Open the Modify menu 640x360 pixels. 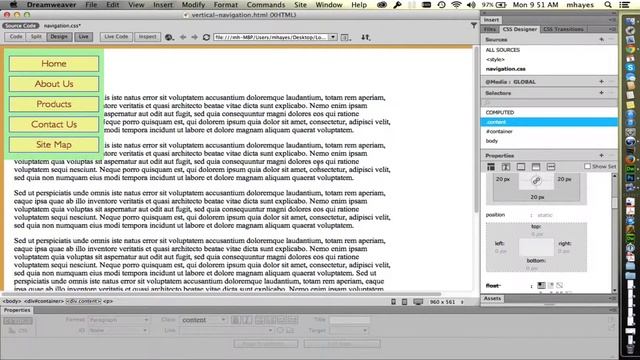193,5
